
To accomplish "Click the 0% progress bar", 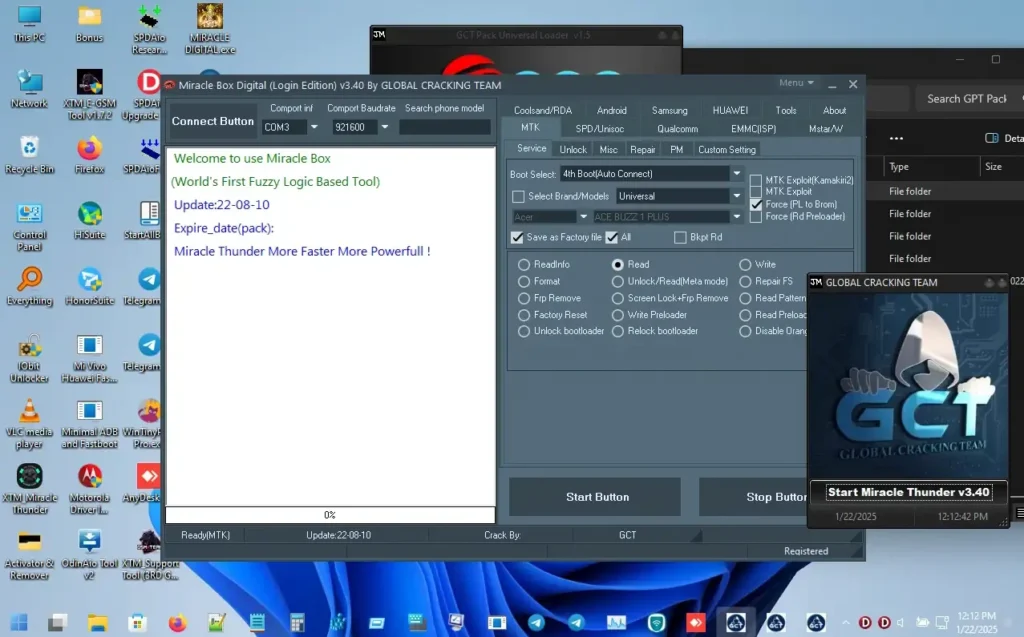I will coord(330,514).
